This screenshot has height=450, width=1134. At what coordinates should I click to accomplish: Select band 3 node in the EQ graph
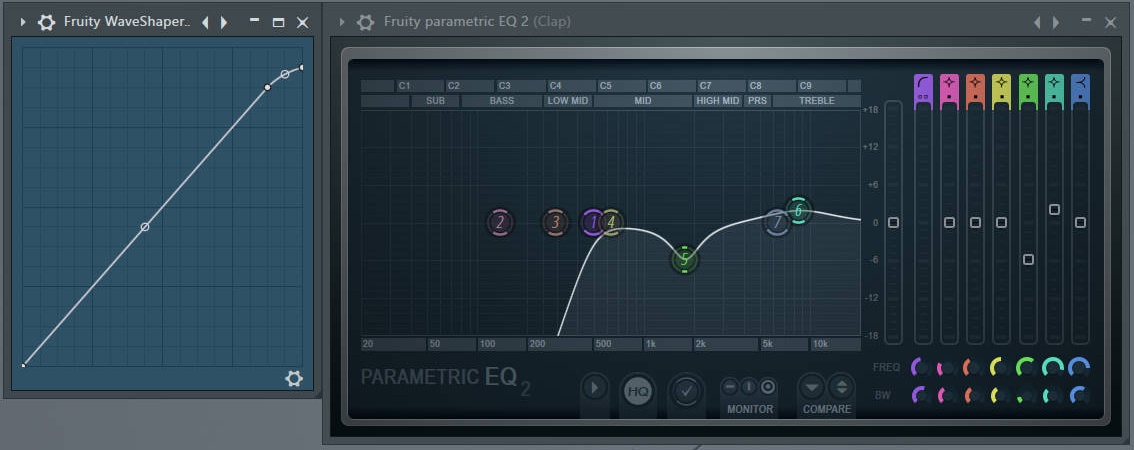[x=555, y=223]
